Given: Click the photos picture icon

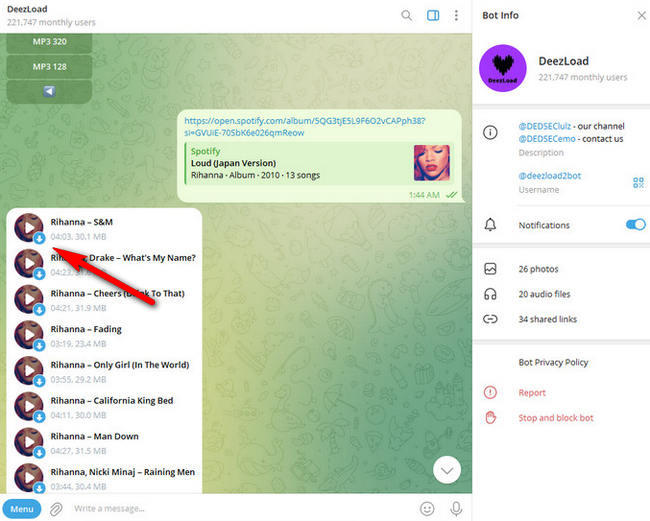Looking at the screenshot, I should click(x=490, y=269).
